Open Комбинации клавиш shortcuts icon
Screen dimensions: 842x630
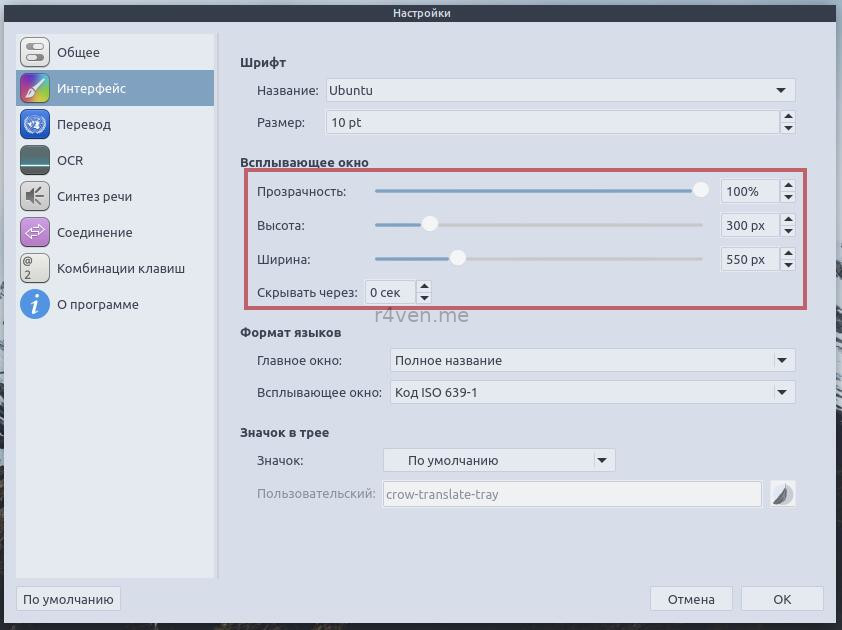(x=35, y=268)
